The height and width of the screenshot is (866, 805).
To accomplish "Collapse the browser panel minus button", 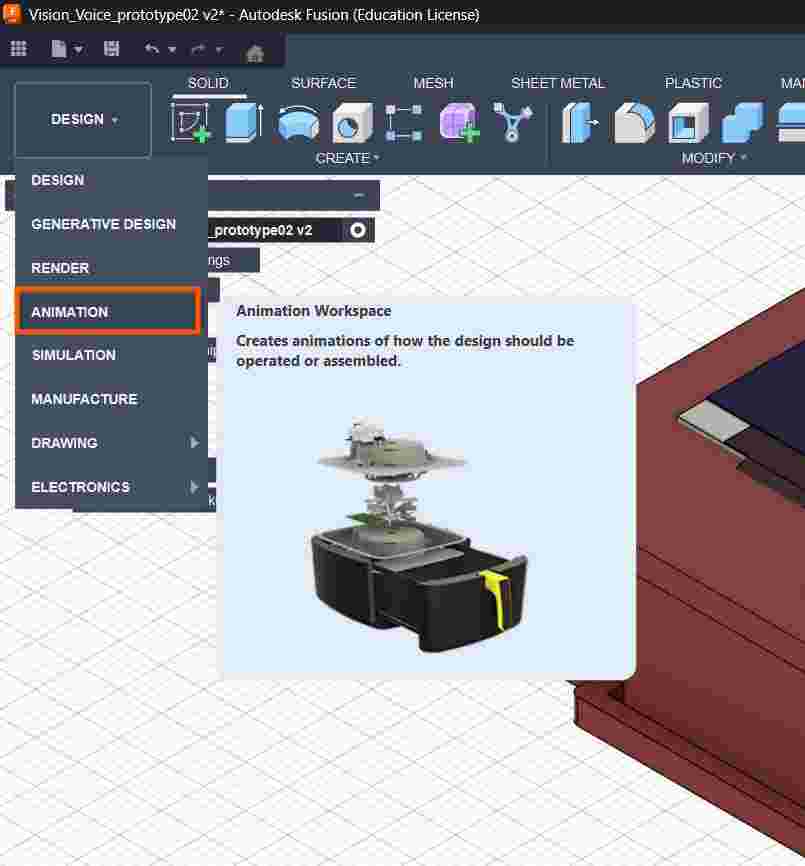I will [359, 195].
